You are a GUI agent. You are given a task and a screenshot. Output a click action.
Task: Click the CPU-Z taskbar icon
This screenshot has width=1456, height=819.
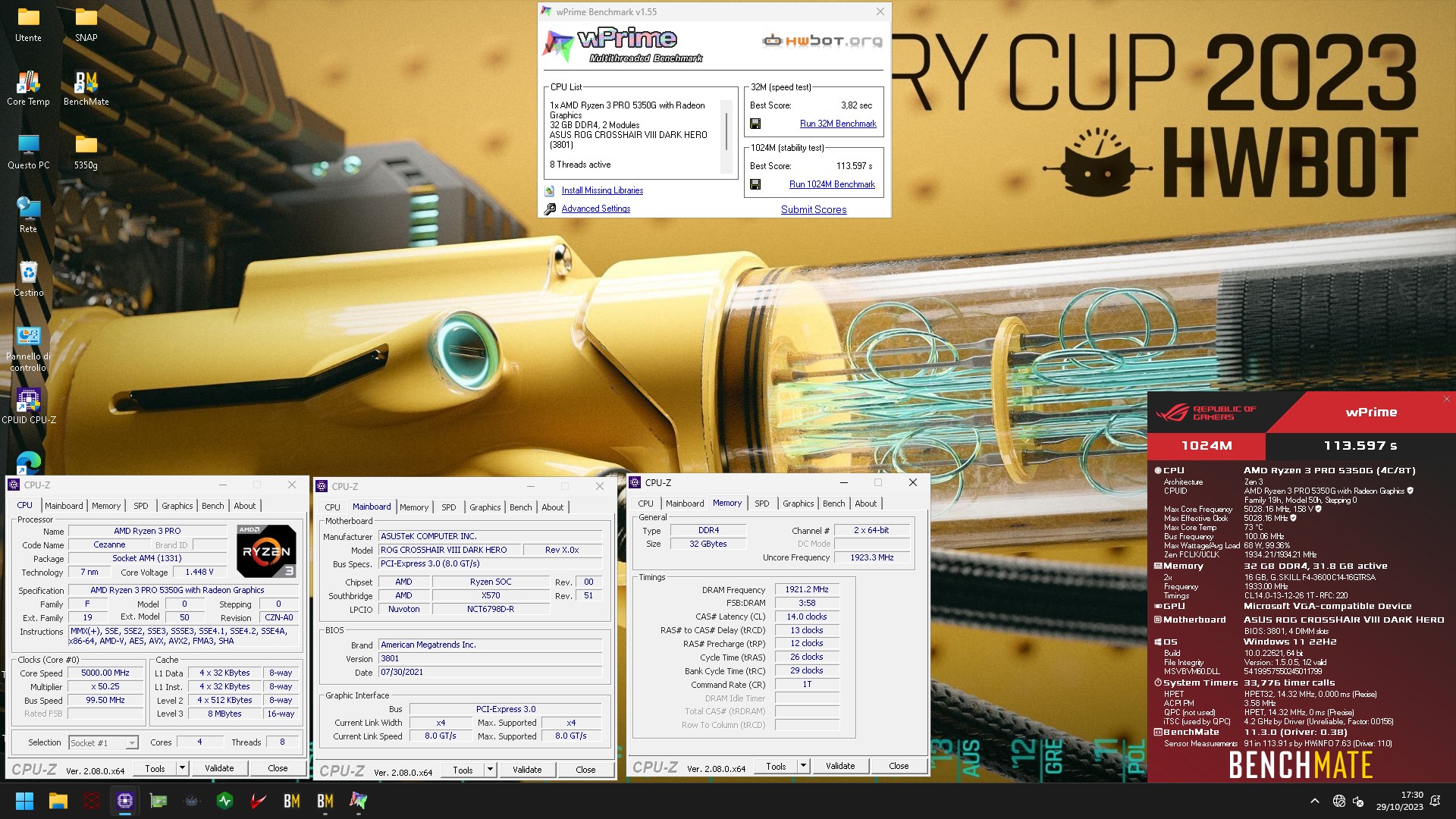click(x=124, y=801)
